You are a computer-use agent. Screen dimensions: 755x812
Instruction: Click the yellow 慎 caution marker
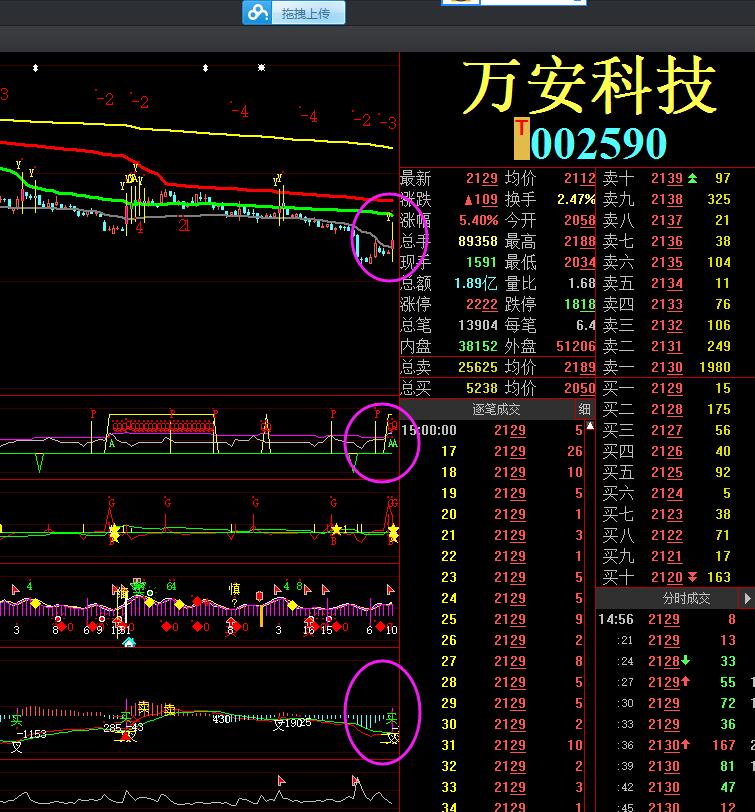point(234,589)
